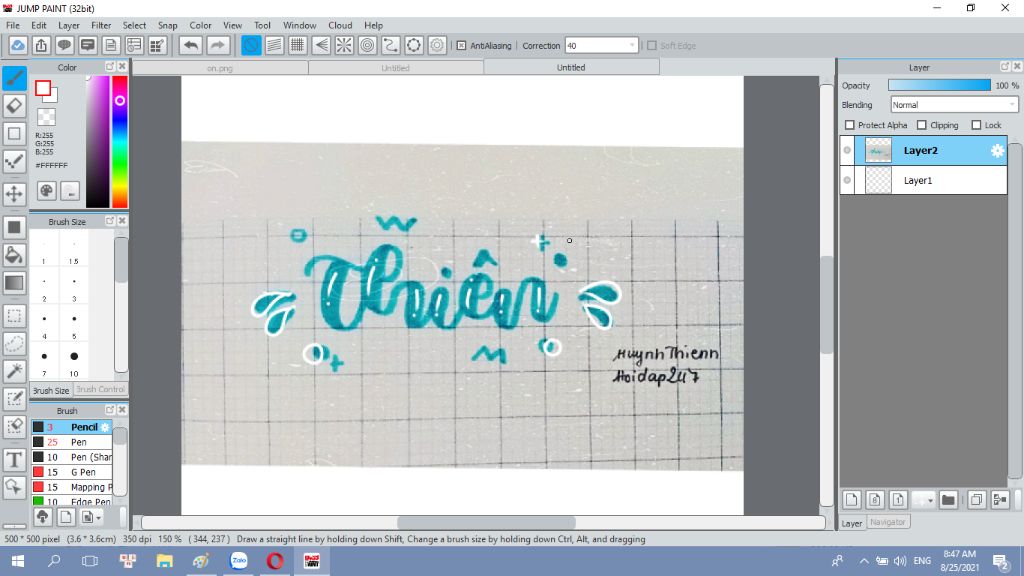Open the add-layer-type dropdown arrow

930,500
